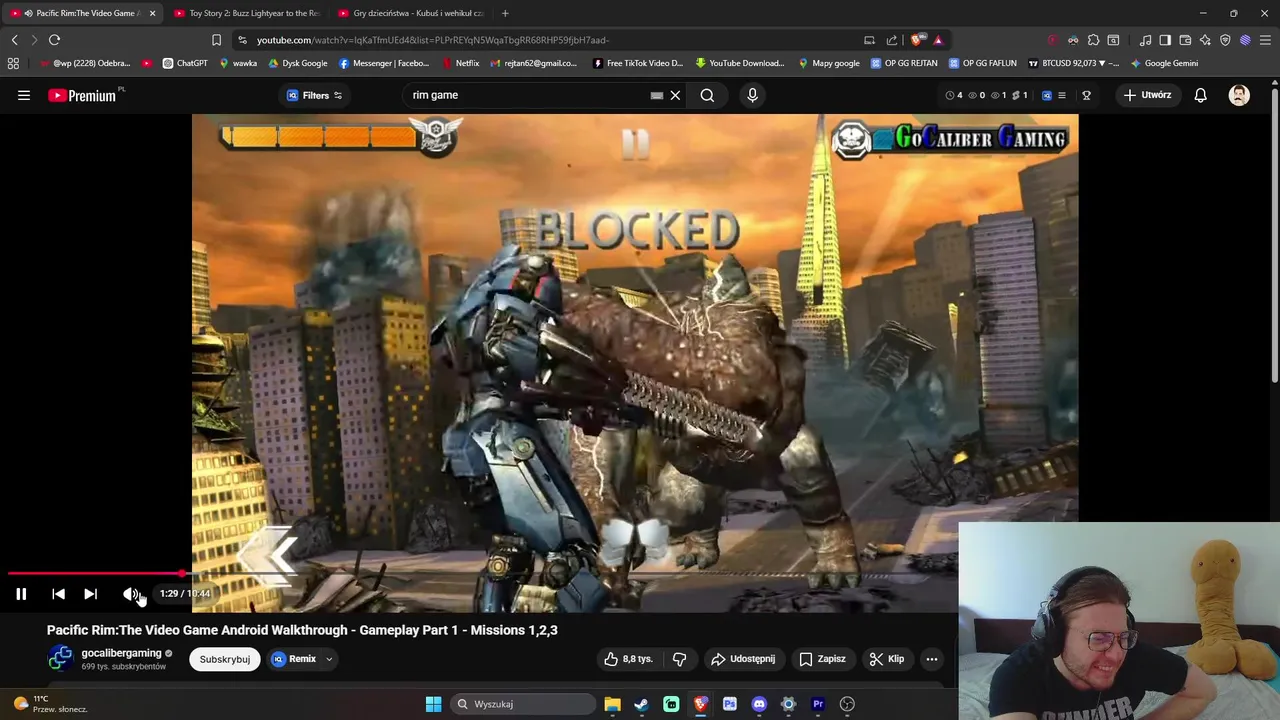Click the magnifier search button
Viewport: 1280px width, 720px height.
(x=707, y=95)
